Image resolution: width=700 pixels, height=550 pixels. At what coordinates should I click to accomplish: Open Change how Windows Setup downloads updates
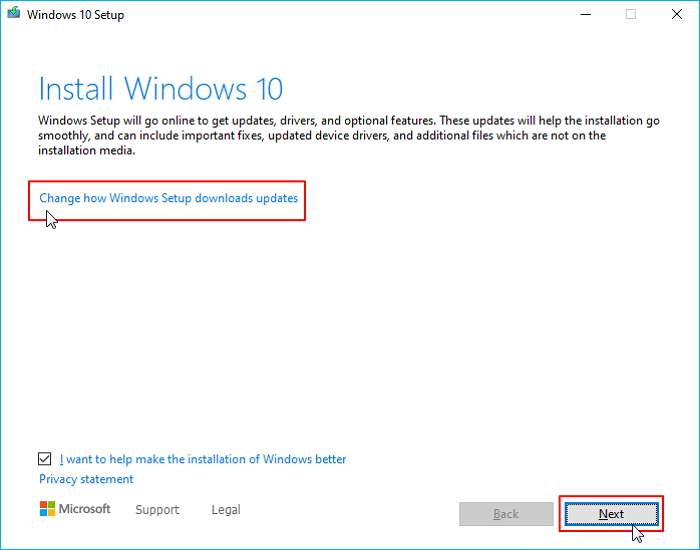[x=168, y=198]
